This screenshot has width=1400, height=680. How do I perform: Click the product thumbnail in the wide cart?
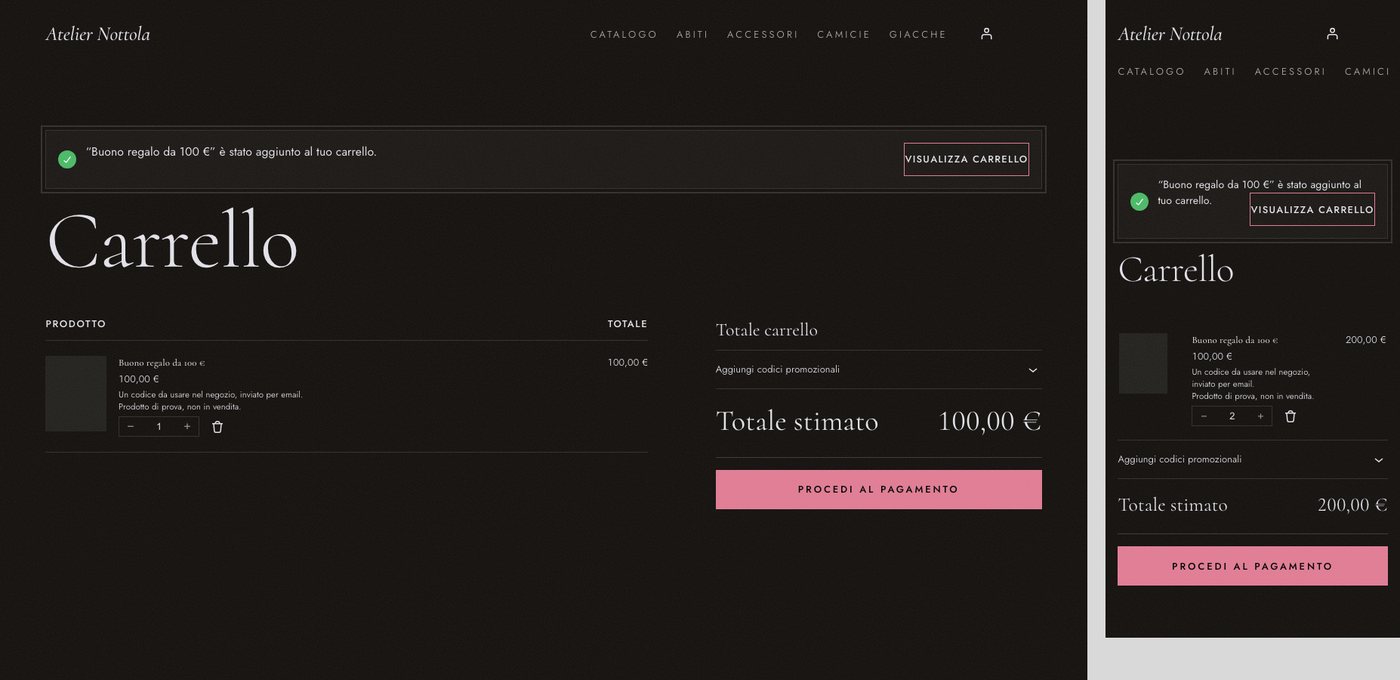coord(76,393)
